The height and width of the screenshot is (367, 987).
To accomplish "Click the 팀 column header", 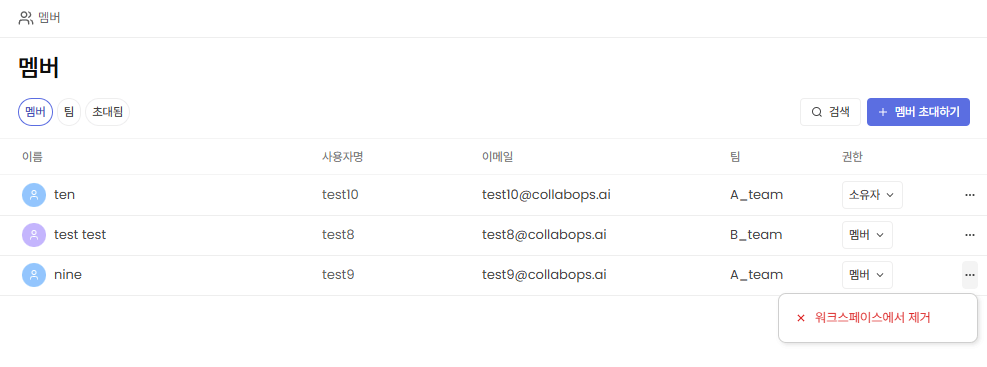I will [735, 157].
